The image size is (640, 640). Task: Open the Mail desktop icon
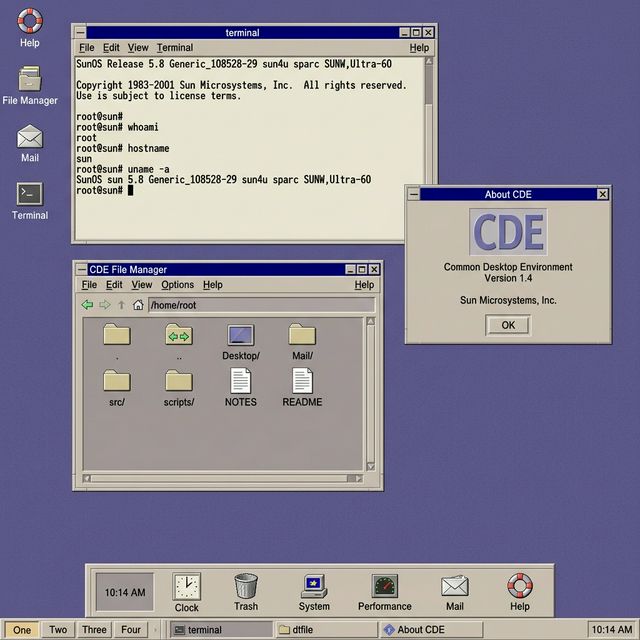pos(30,143)
